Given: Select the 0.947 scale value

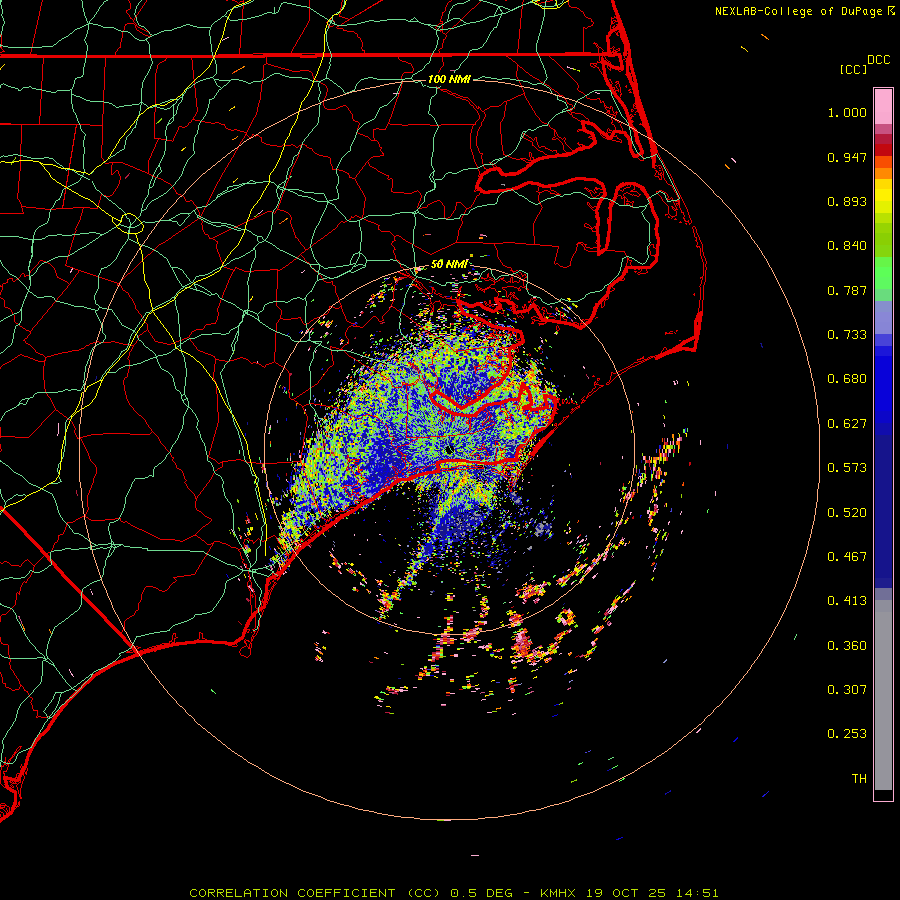Looking at the screenshot, I should coord(847,157).
